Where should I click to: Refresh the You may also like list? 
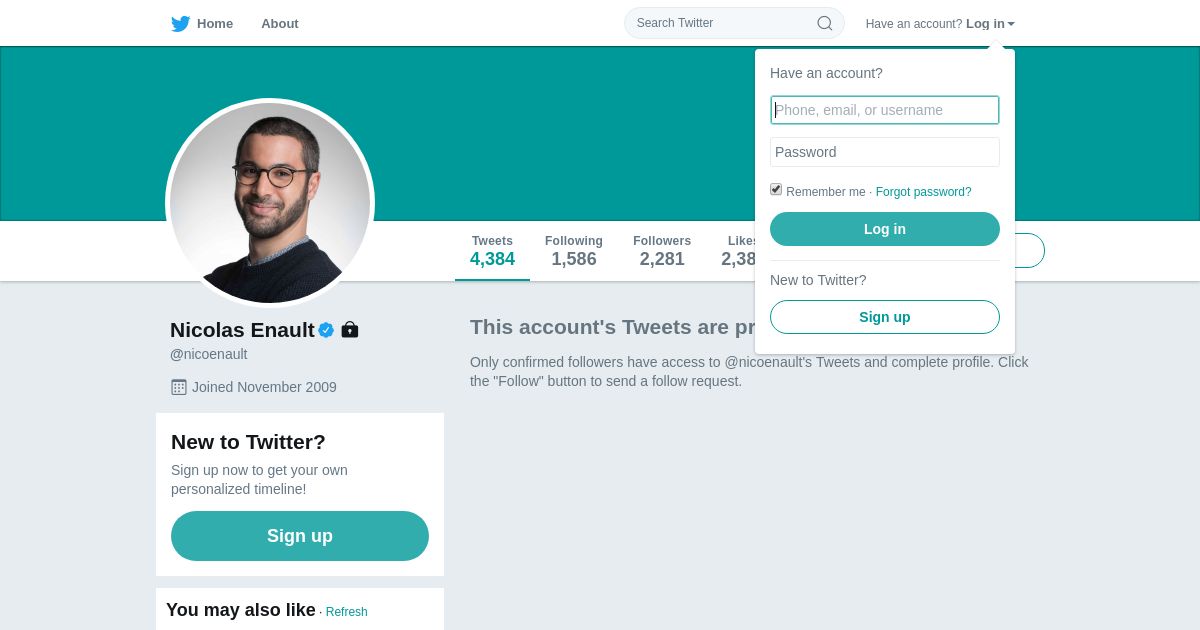tap(346, 612)
